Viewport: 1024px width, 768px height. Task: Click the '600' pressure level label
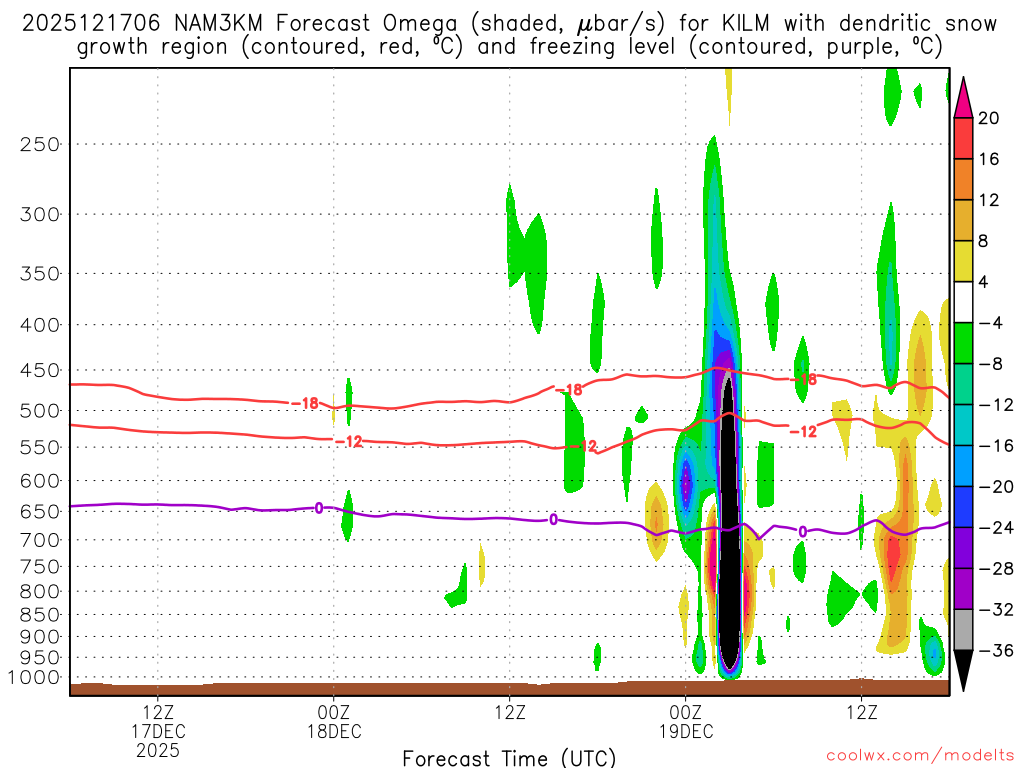click(40, 481)
